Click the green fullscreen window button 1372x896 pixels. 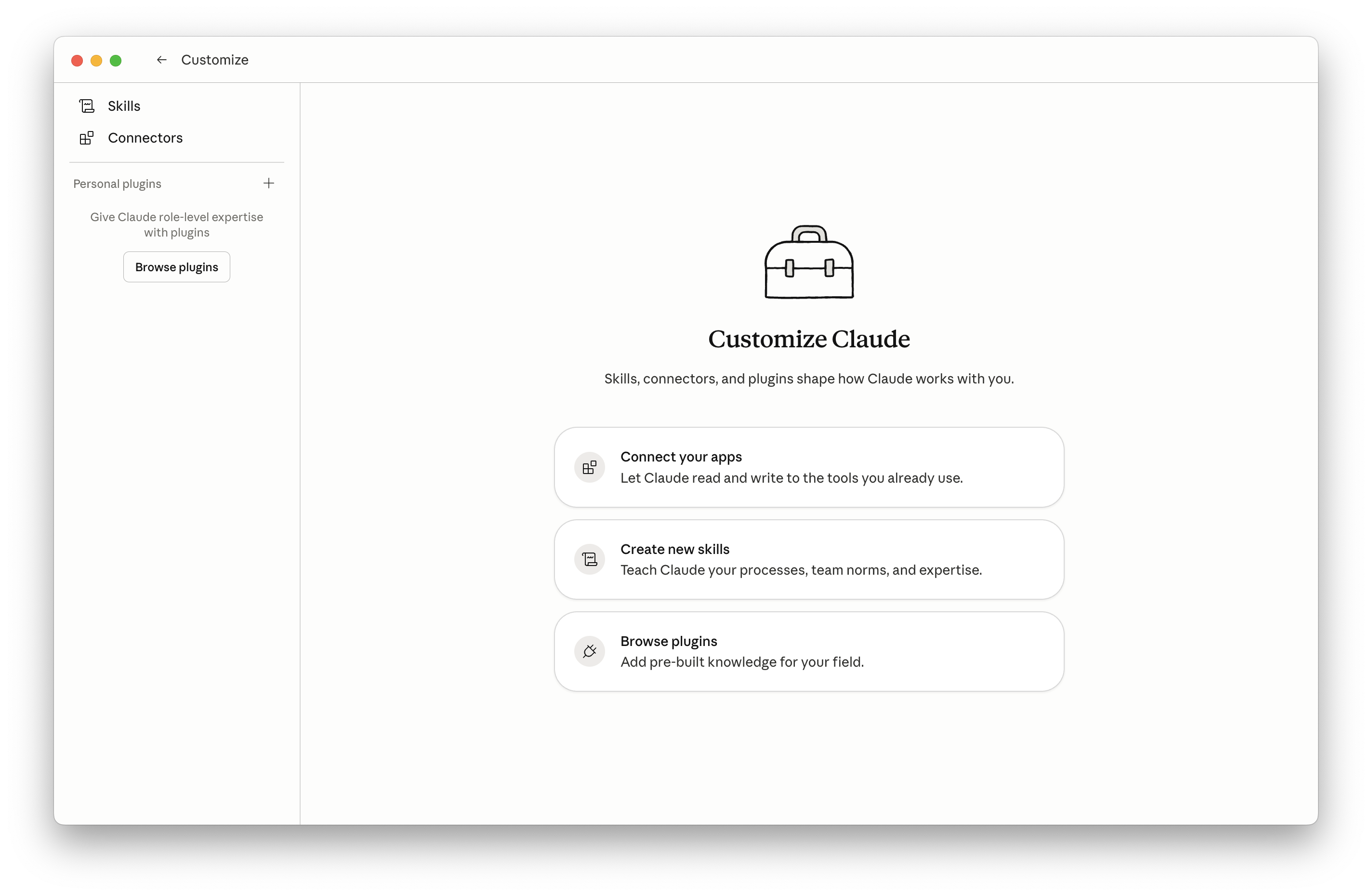coord(115,61)
